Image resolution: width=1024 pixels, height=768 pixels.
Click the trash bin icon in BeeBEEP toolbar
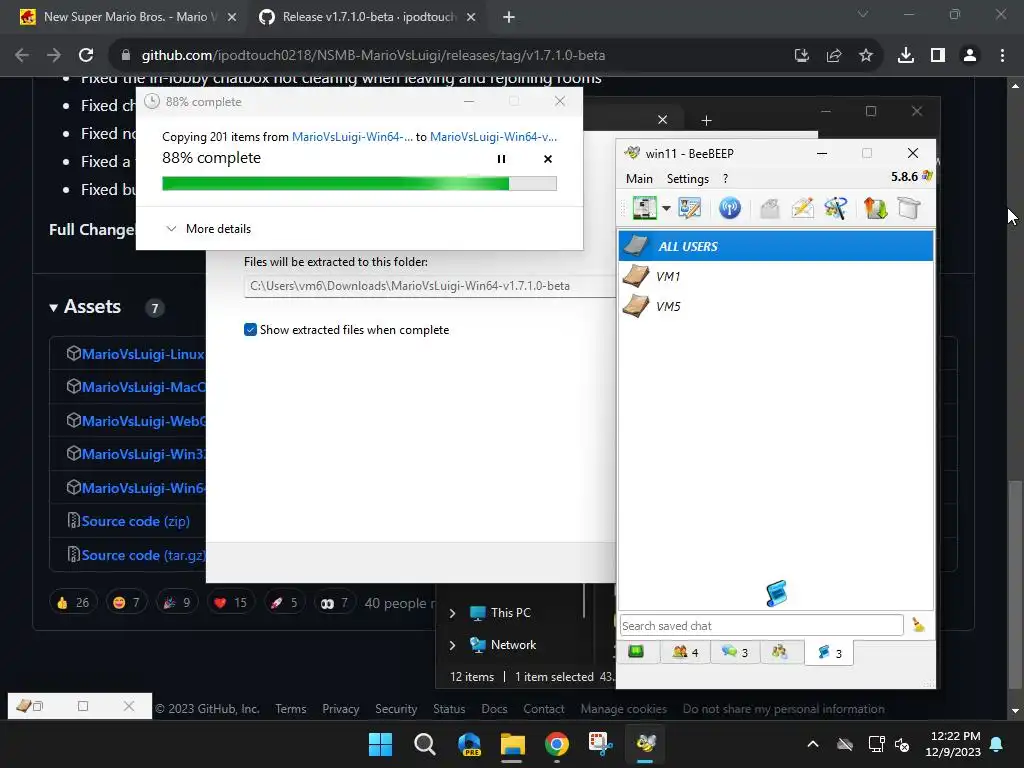(x=908, y=208)
